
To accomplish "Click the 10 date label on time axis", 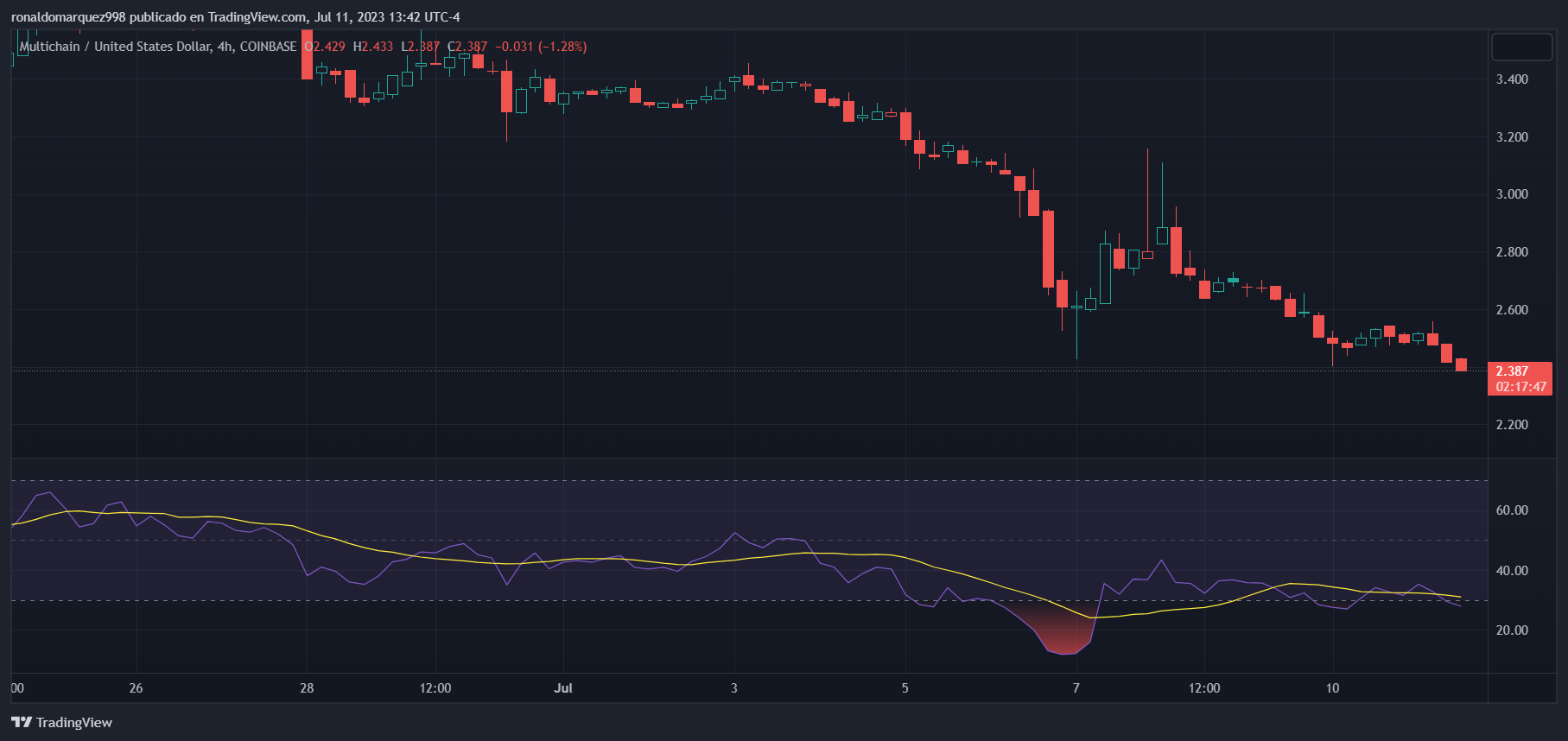I will (1333, 688).
